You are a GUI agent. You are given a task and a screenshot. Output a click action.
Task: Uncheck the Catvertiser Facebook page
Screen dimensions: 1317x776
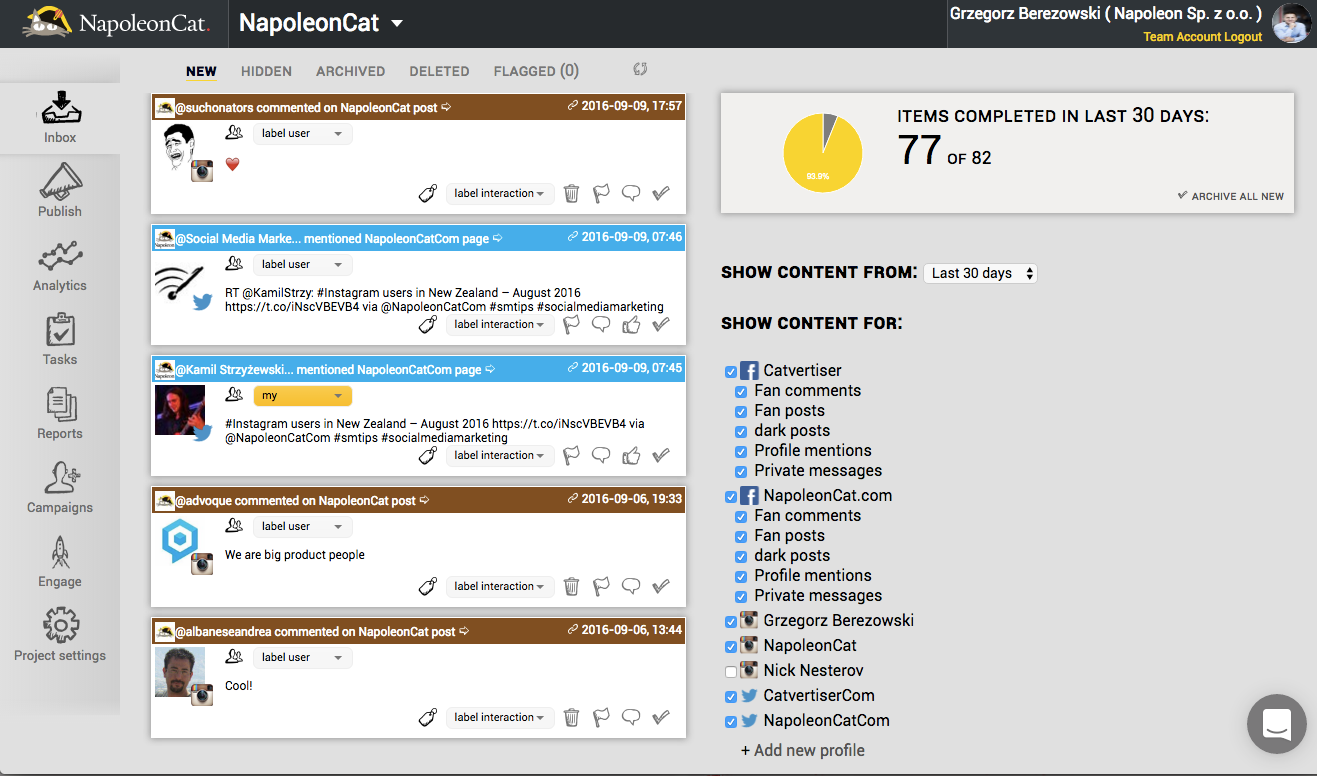click(x=731, y=372)
